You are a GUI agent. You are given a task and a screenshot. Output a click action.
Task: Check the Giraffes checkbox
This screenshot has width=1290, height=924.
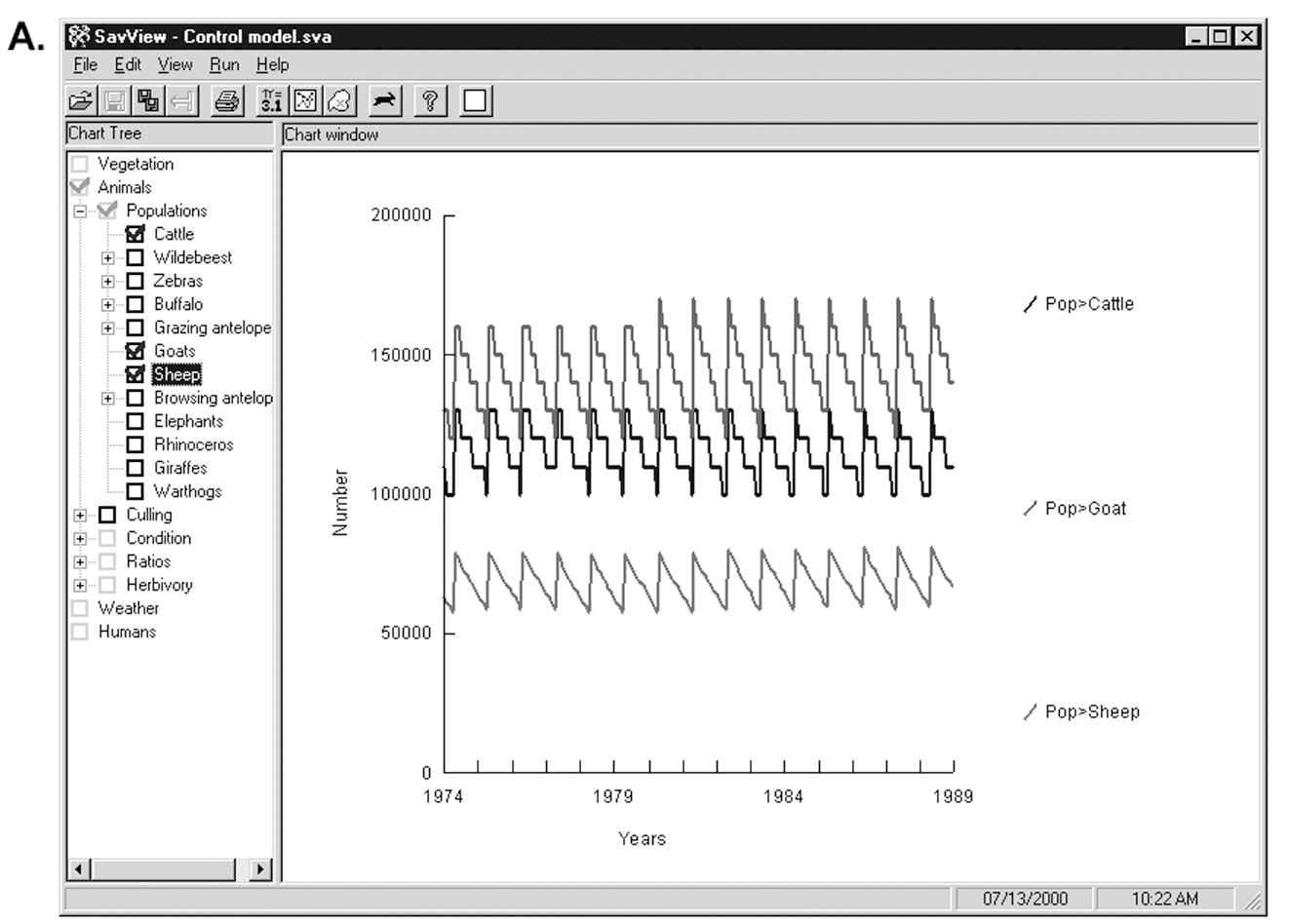click(x=136, y=468)
